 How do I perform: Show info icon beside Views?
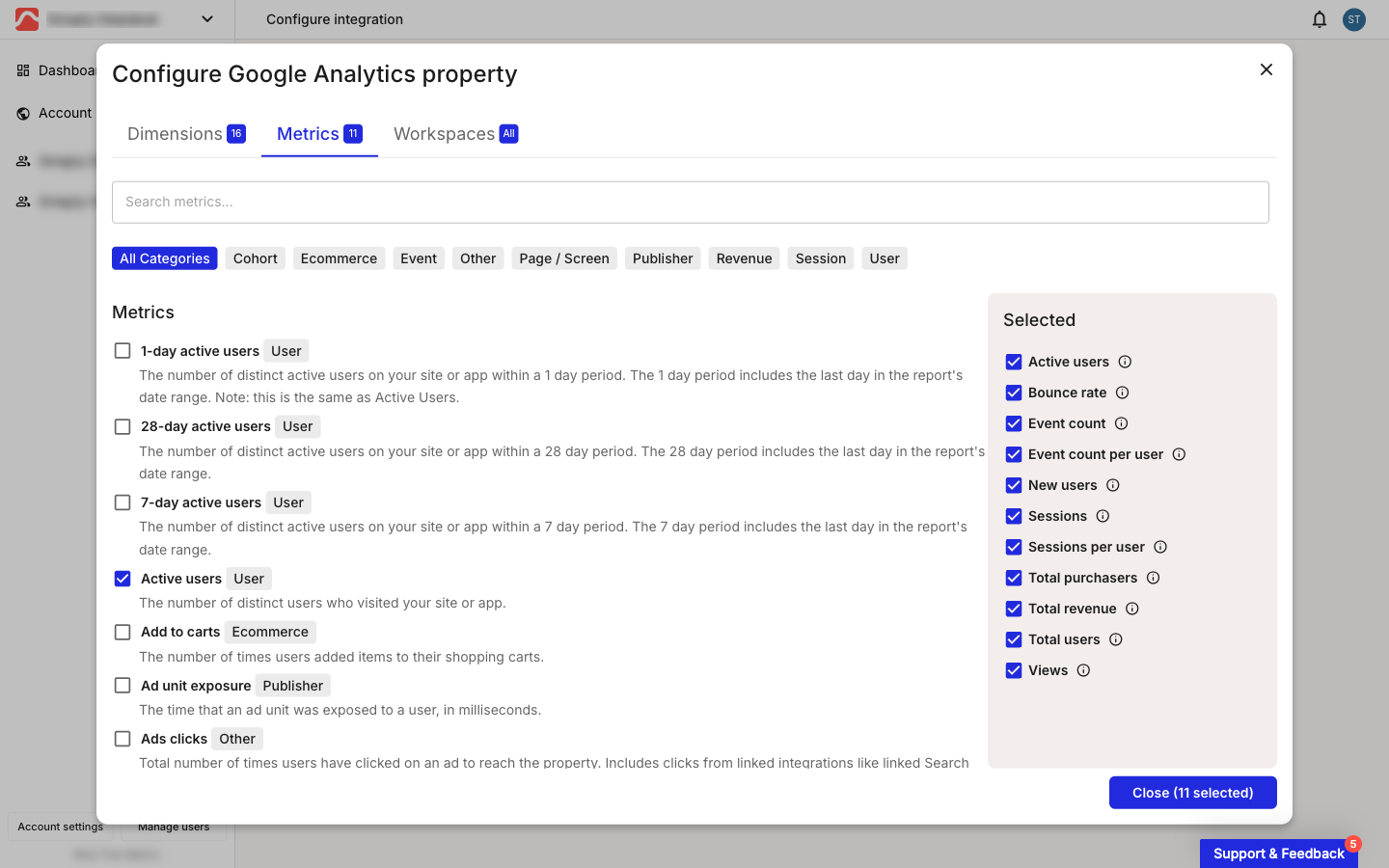click(1083, 670)
